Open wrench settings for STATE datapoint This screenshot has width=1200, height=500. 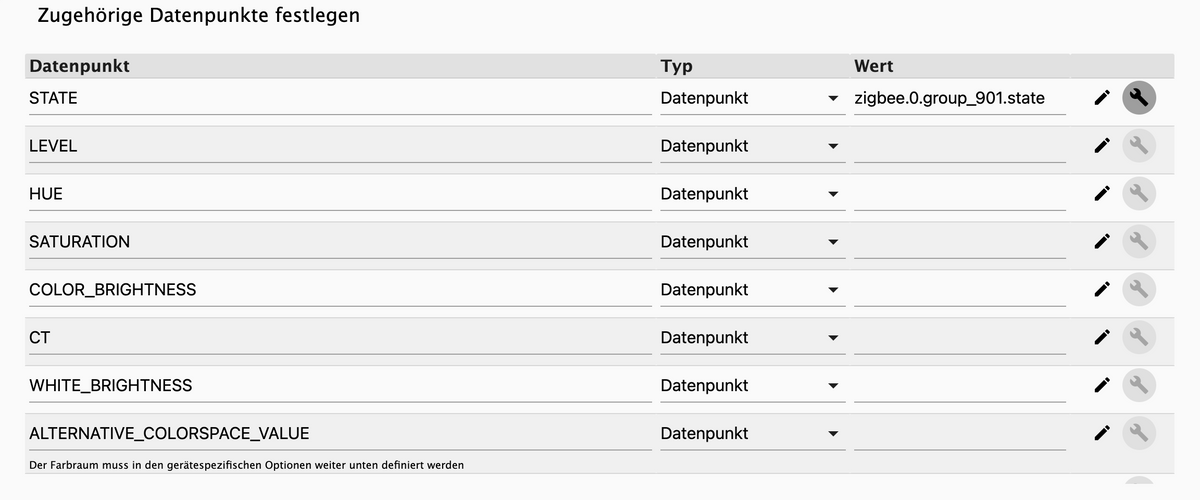pyautogui.click(x=1139, y=98)
